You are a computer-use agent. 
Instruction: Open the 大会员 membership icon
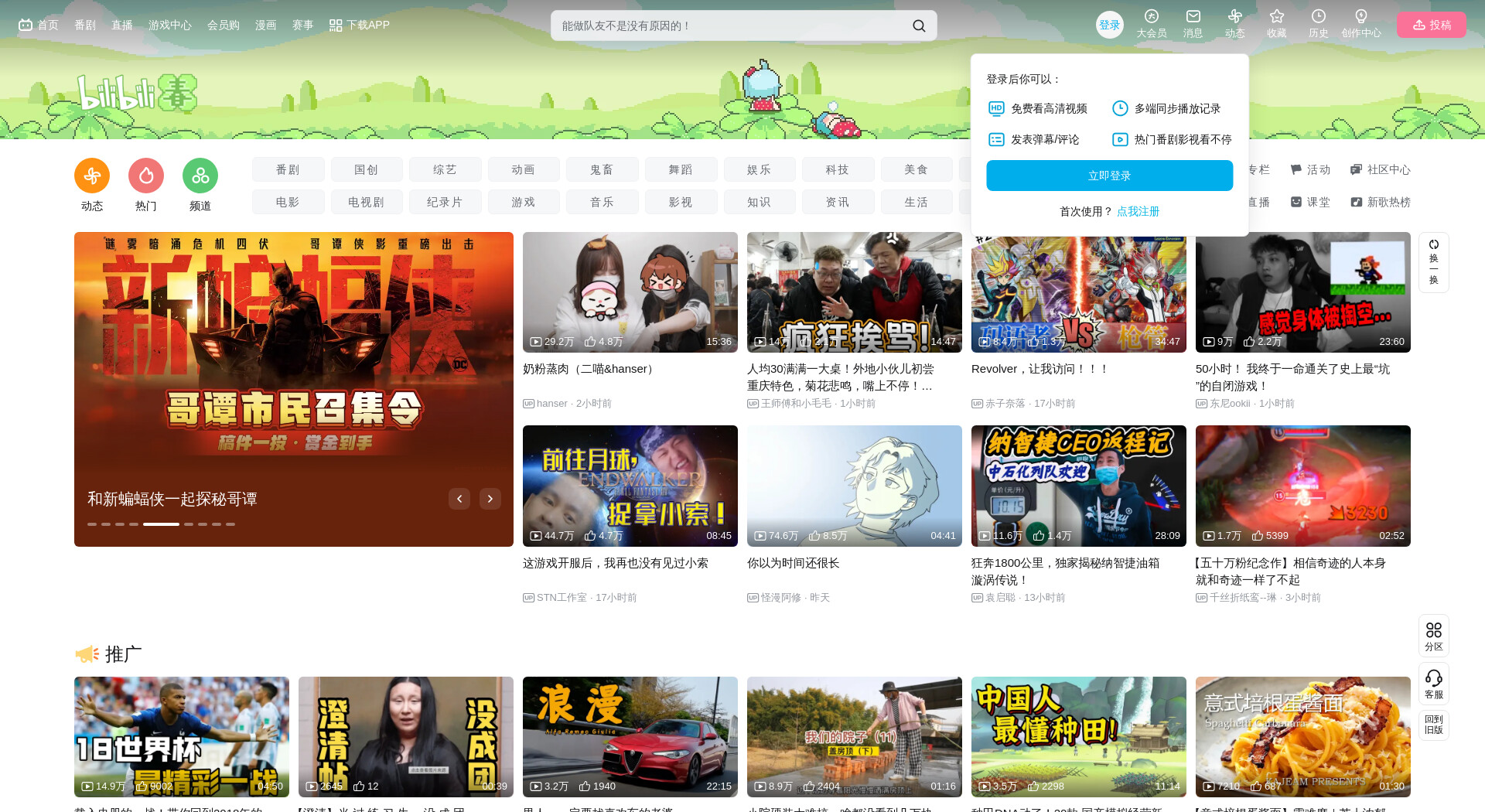[1151, 24]
